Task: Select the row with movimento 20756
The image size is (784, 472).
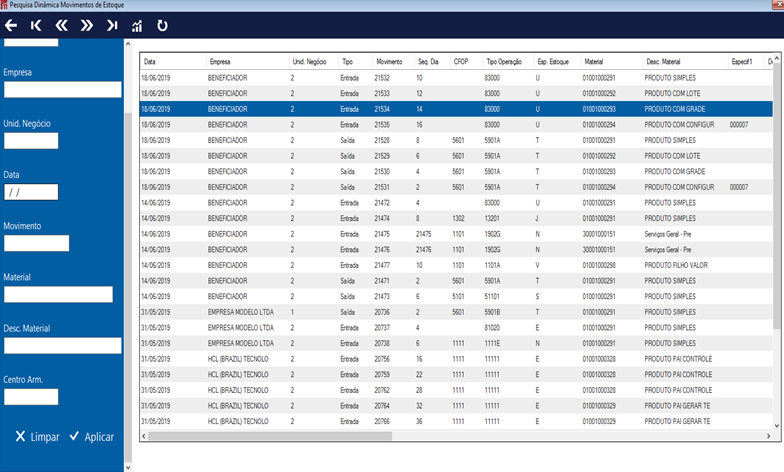Action: click(456, 359)
